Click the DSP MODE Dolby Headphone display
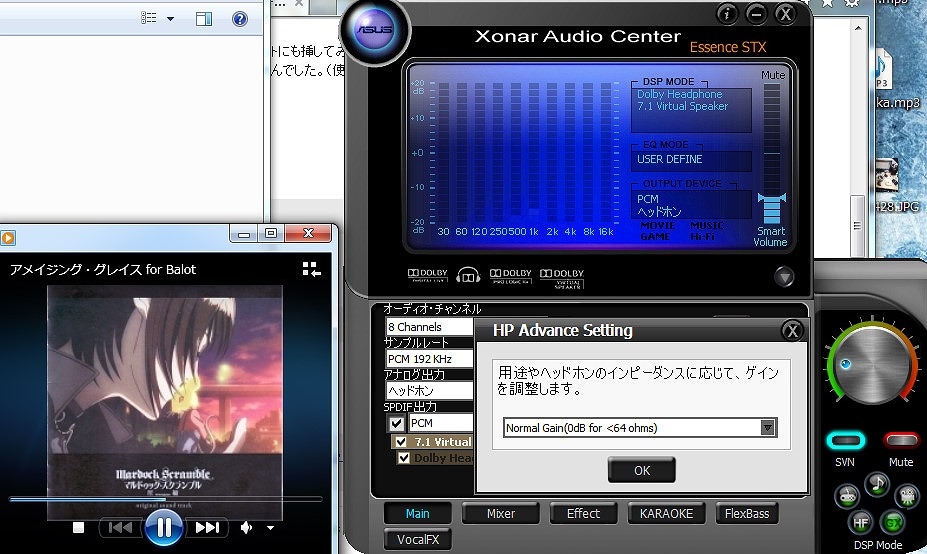The height and width of the screenshot is (554, 927). pos(691,110)
